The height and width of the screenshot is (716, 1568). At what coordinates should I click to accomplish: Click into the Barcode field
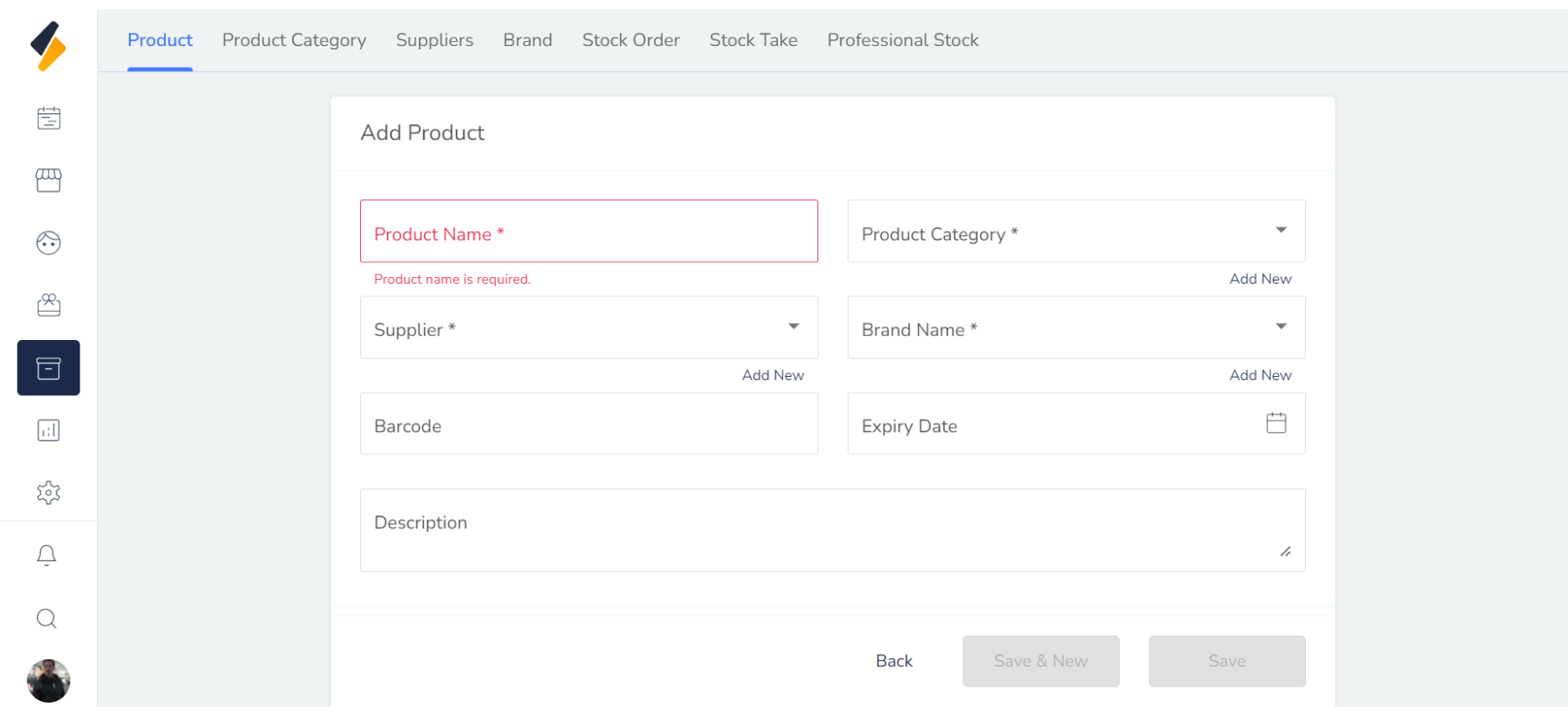coord(589,424)
